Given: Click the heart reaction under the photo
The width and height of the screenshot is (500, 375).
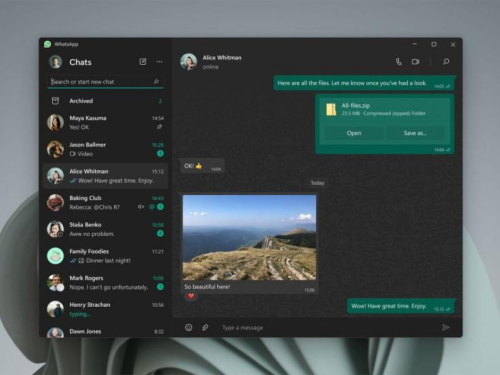Looking at the screenshot, I should [191, 296].
